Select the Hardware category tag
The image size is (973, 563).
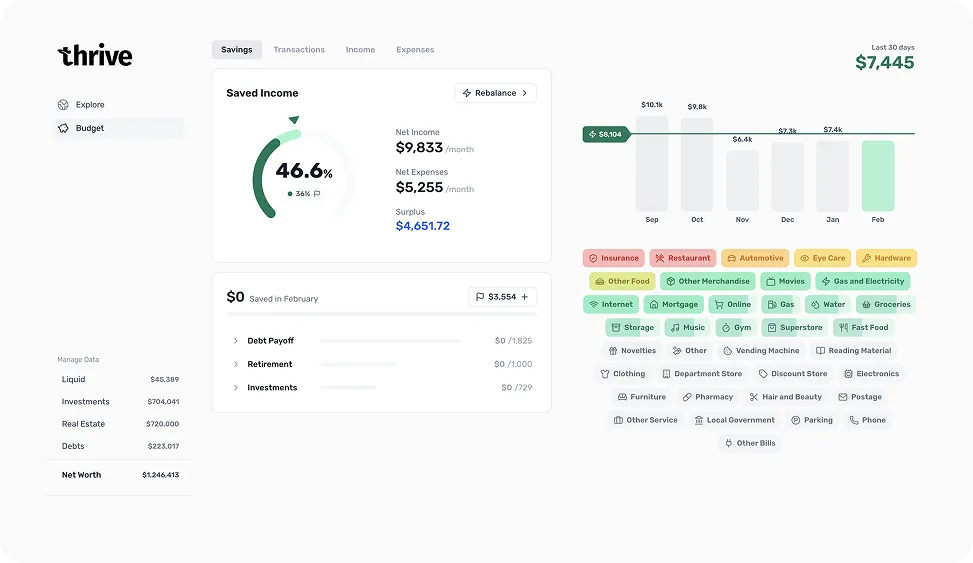[x=886, y=258]
